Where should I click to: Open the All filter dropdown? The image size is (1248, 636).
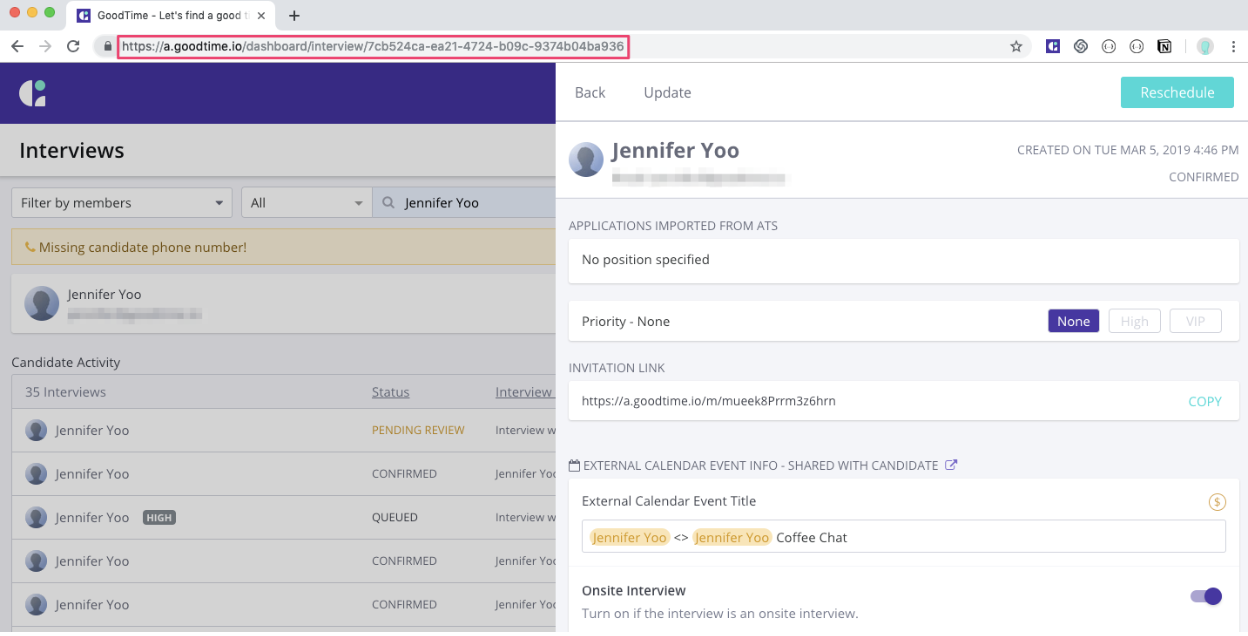click(306, 203)
